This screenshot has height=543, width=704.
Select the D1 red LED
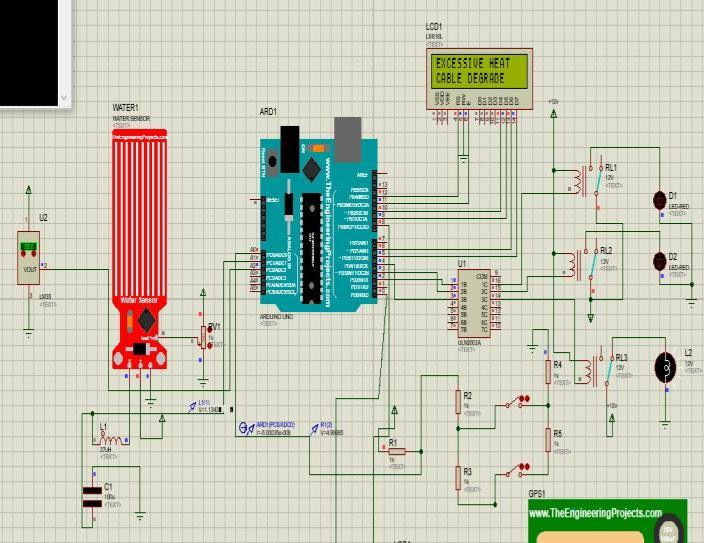[659, 200]
